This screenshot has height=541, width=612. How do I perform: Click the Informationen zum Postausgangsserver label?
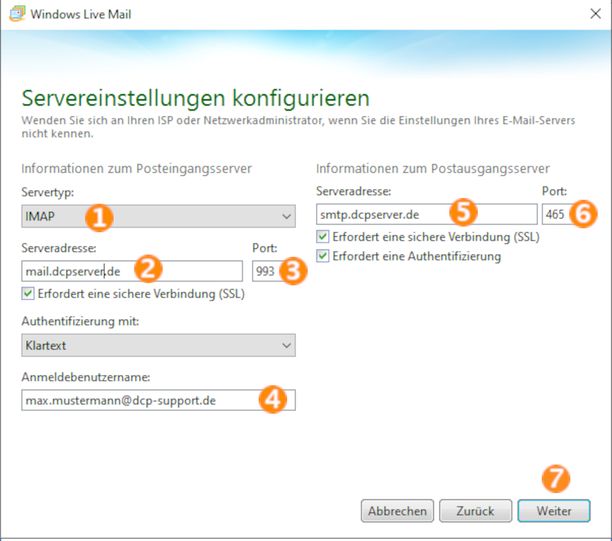(x=433, y=169)
